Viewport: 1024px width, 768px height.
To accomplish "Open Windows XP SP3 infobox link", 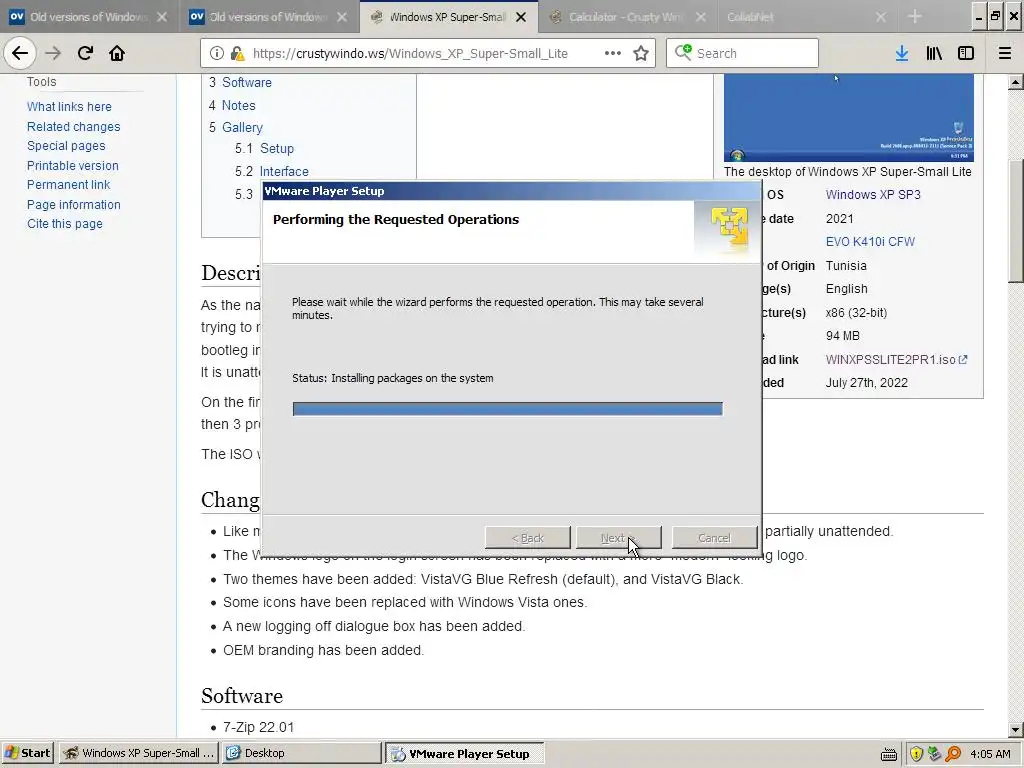I will click(872, 195).
